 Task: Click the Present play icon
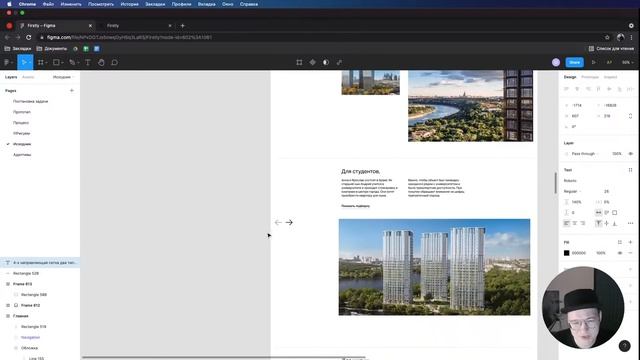(x=594, y=62)
